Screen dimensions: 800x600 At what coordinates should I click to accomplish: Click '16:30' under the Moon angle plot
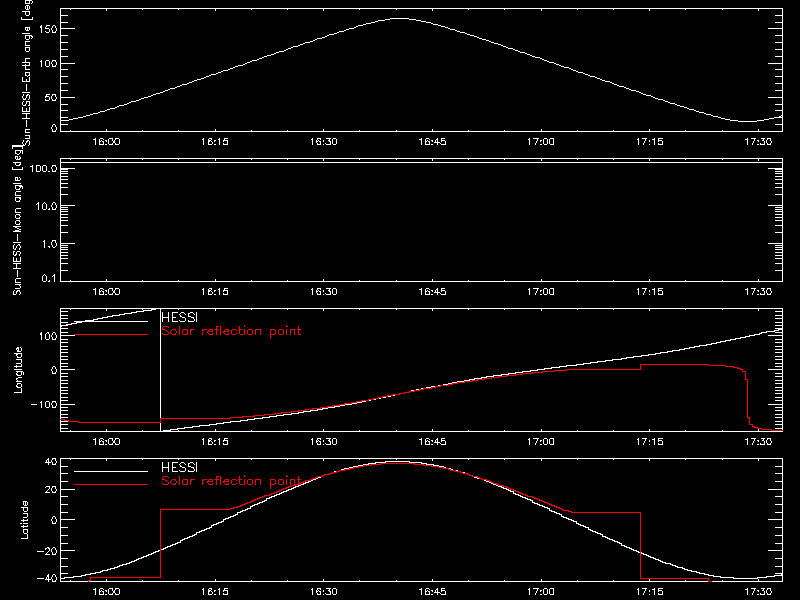pyautogui.click(x=323, y=291)
